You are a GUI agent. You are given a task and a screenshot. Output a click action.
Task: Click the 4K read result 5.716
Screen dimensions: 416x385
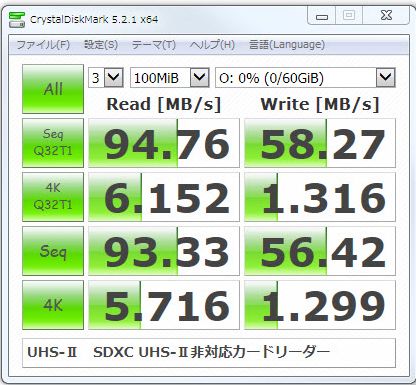(164, 305)
